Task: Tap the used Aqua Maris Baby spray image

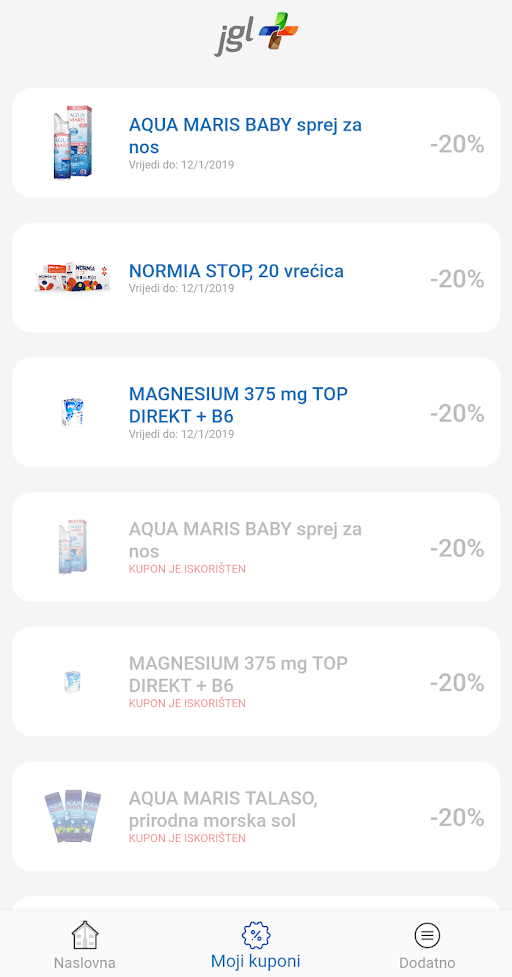Action: 72,546
